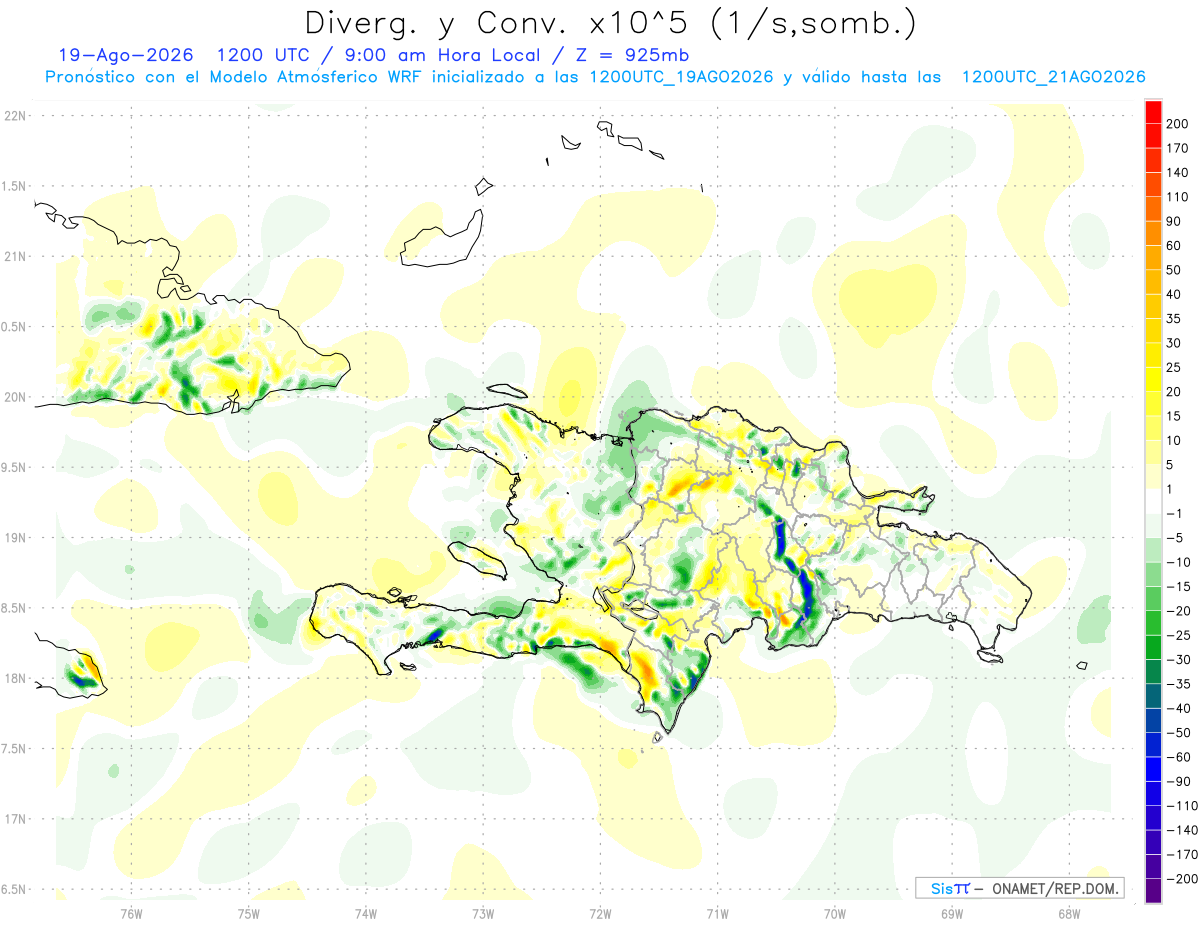Click the '6.5N' latitude label
The width and height of the screenshot is (1200, 927).
[x=14, y=889]
